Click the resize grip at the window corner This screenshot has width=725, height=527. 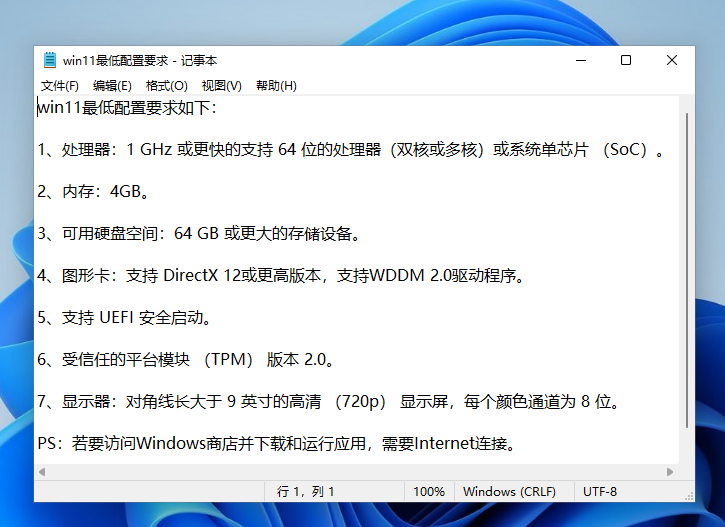pos(689,496)
